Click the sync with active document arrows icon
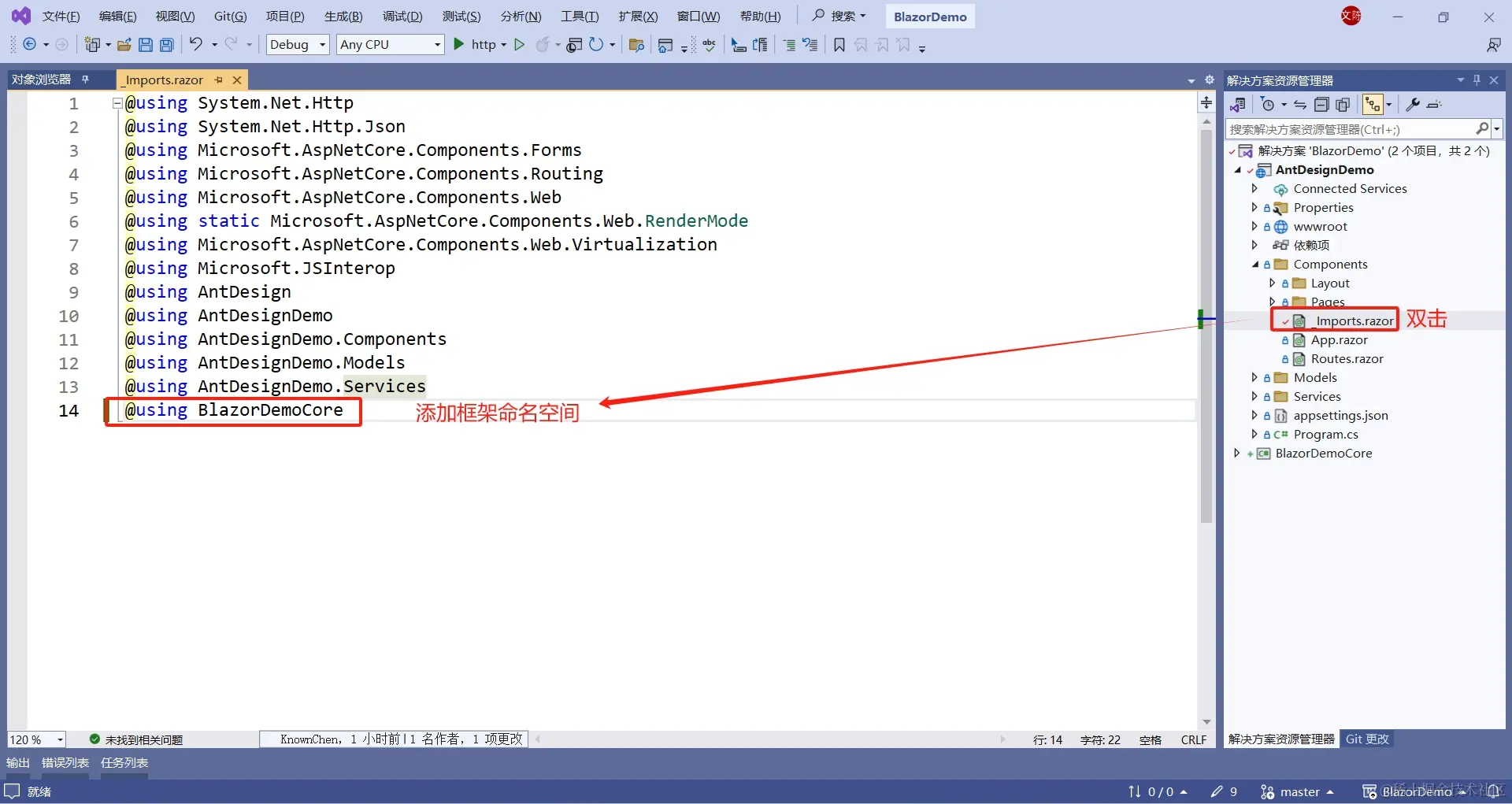Screen dimensions: 1512x804 tap(1300, 105)
